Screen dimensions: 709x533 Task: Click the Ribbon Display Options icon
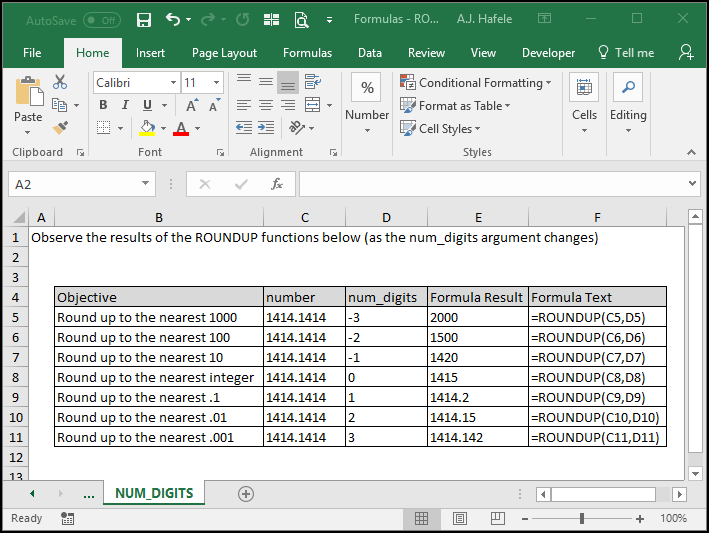tap(544, 19)
